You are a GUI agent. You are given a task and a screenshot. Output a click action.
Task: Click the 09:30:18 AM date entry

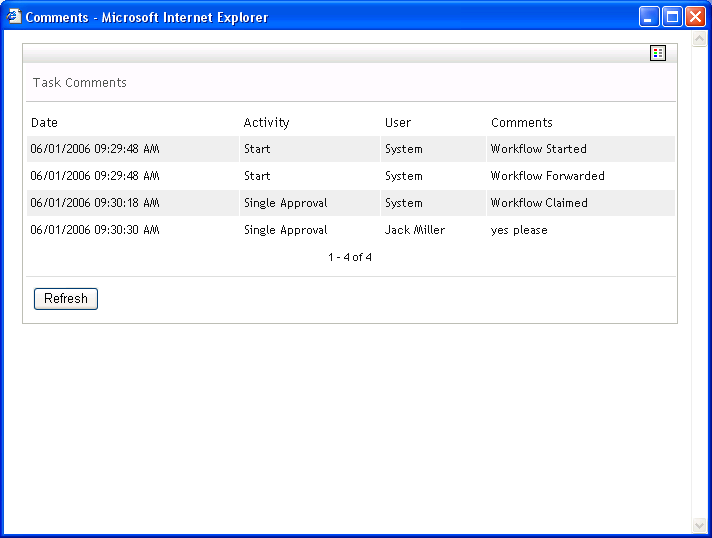pyautogui.click(x=95, y=203)
